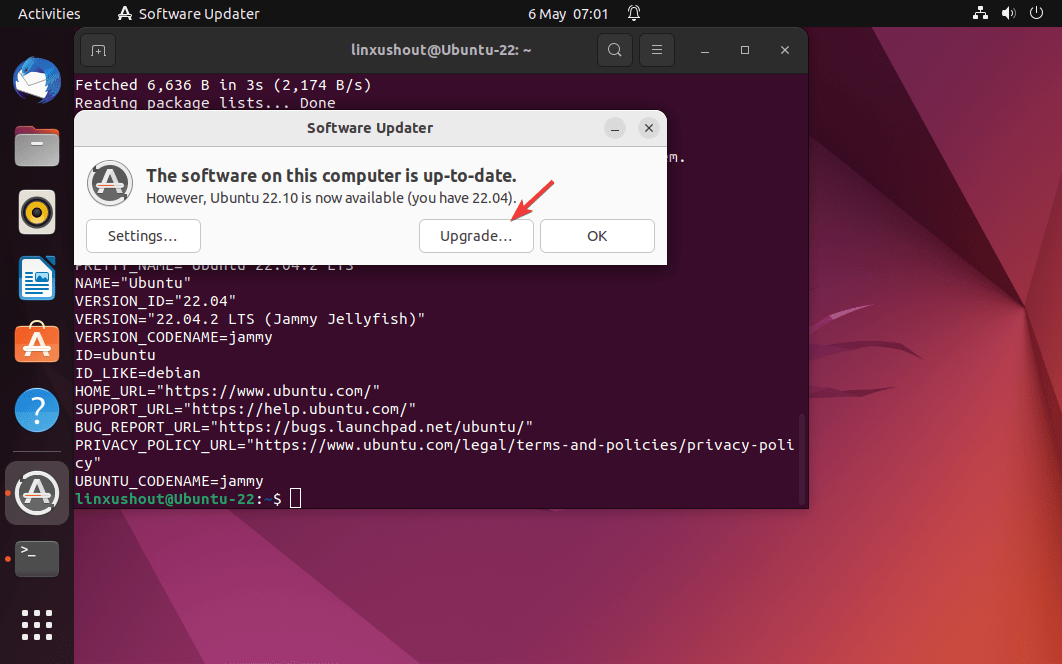The width and height of the screenshot is (1062, 664).
Task: Open LibreOffice Writer from the dock
Action: coord(37,278)
